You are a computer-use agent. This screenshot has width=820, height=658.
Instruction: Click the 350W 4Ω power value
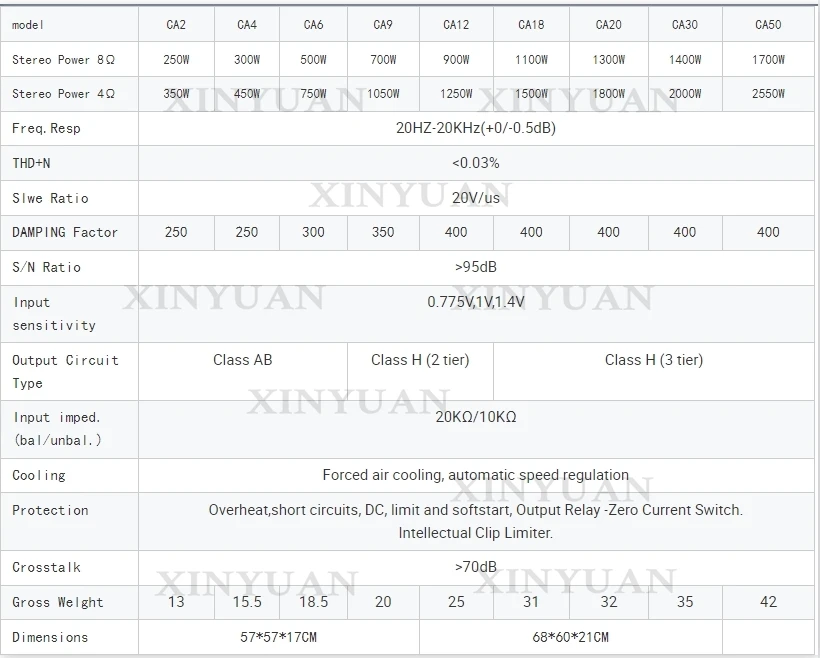(x=176, y=94)
